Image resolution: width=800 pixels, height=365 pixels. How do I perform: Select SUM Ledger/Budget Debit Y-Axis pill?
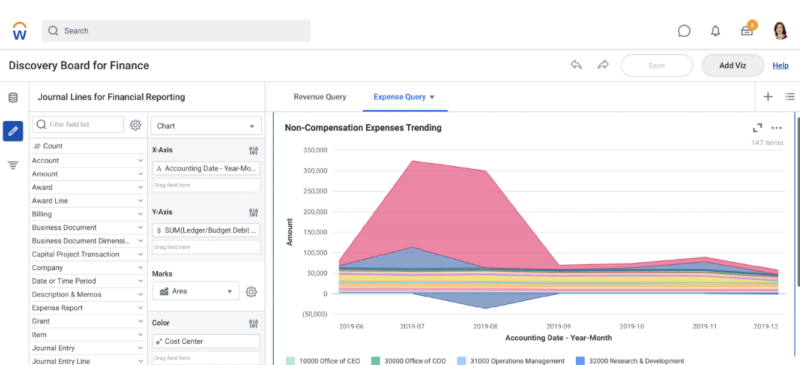206,230
